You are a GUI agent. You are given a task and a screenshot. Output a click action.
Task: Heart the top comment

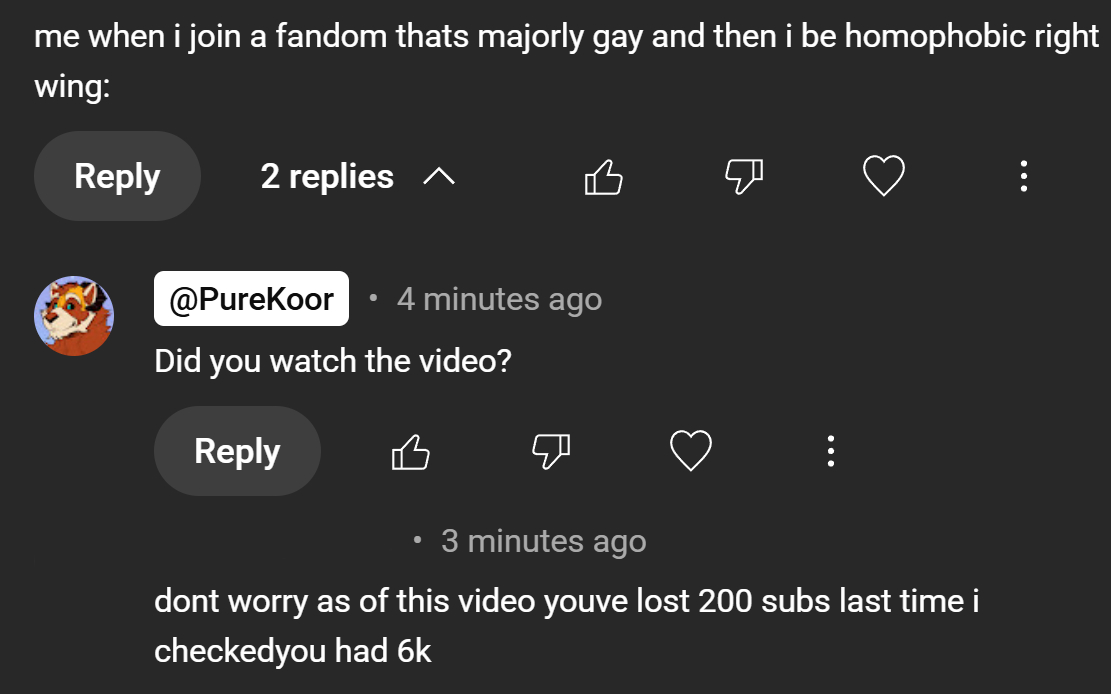tap(884, 175)
